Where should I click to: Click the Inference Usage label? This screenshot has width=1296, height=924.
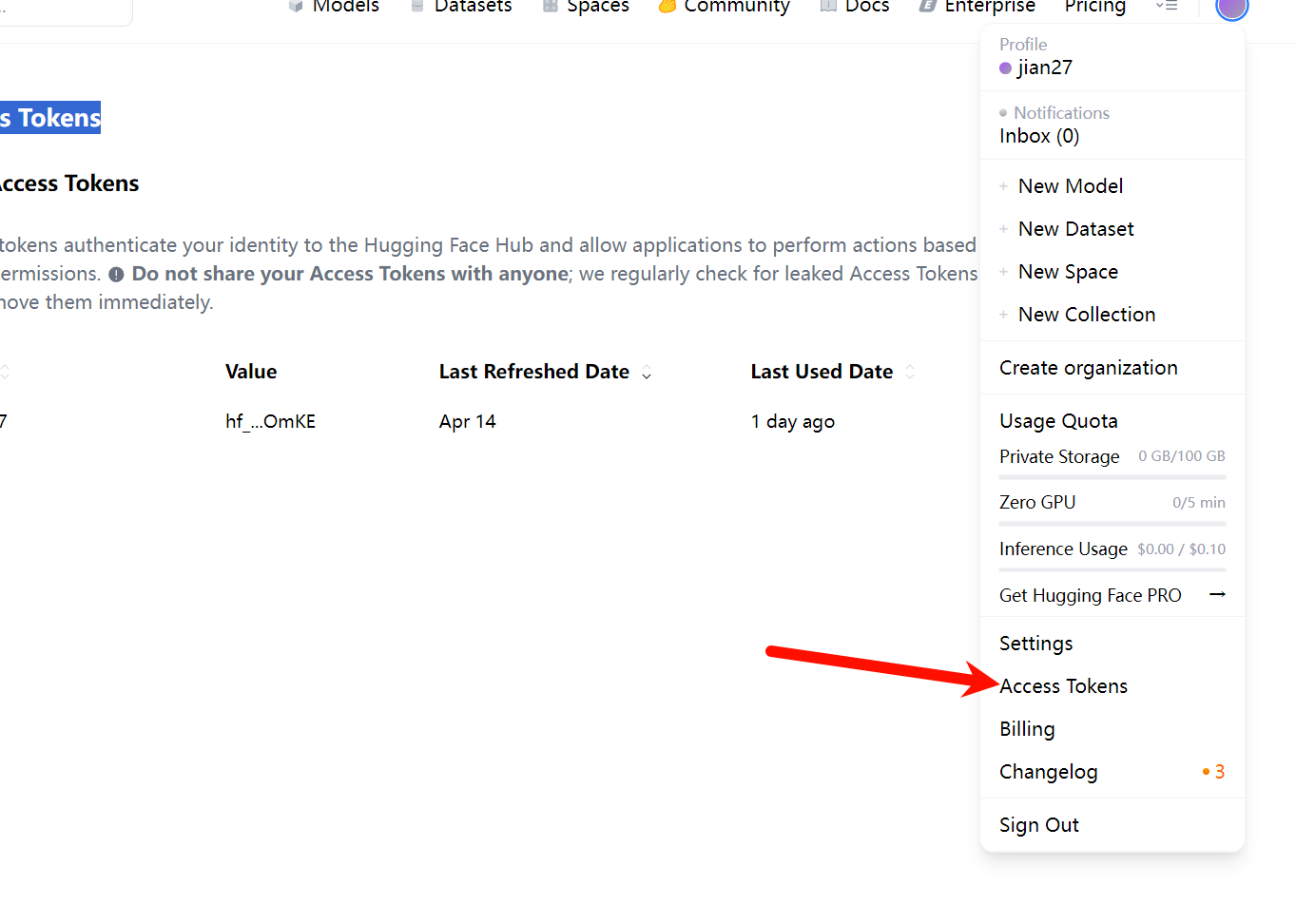click(x=1063, y=549)
